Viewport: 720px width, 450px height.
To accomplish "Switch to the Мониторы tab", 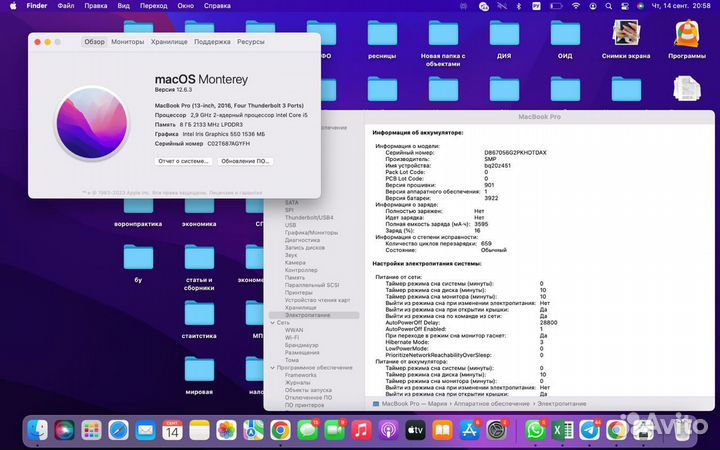I will (128, 42).
